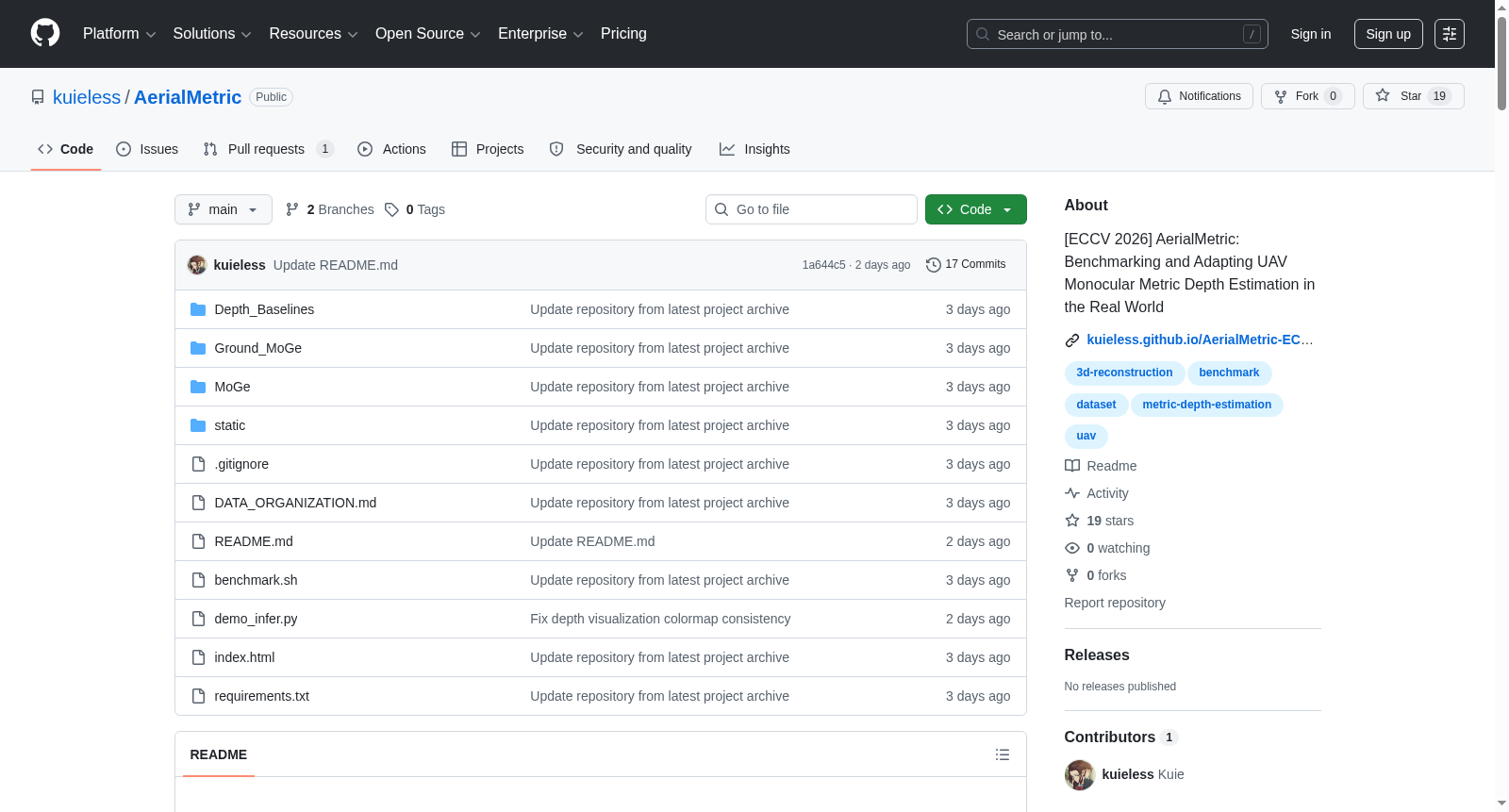The height and width of the screenshot is (812, 1509).
Task: Open kuieless contributor avatar
Action: point(1080,774)
